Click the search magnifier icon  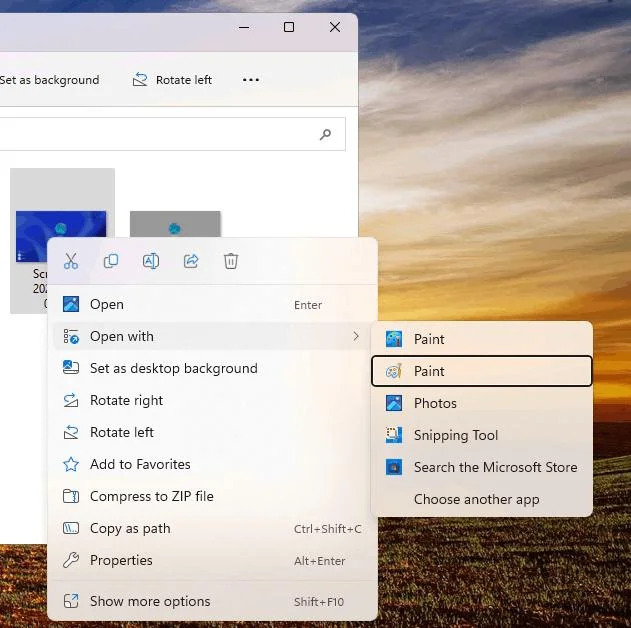(325, 134)
